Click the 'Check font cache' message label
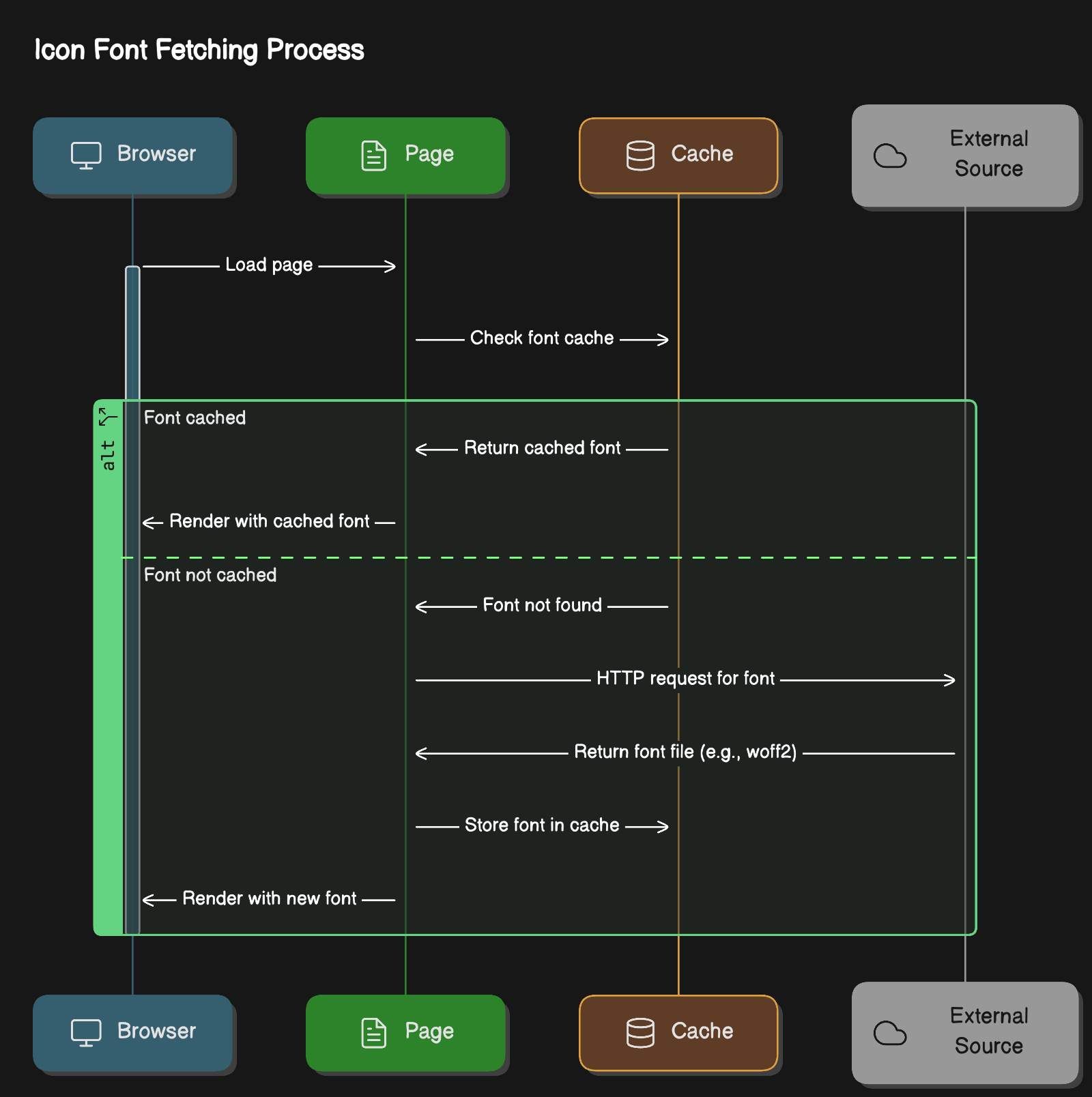Image resolution: width=1092 pixels, height=1097 pixels. click(x=542, y=338)
